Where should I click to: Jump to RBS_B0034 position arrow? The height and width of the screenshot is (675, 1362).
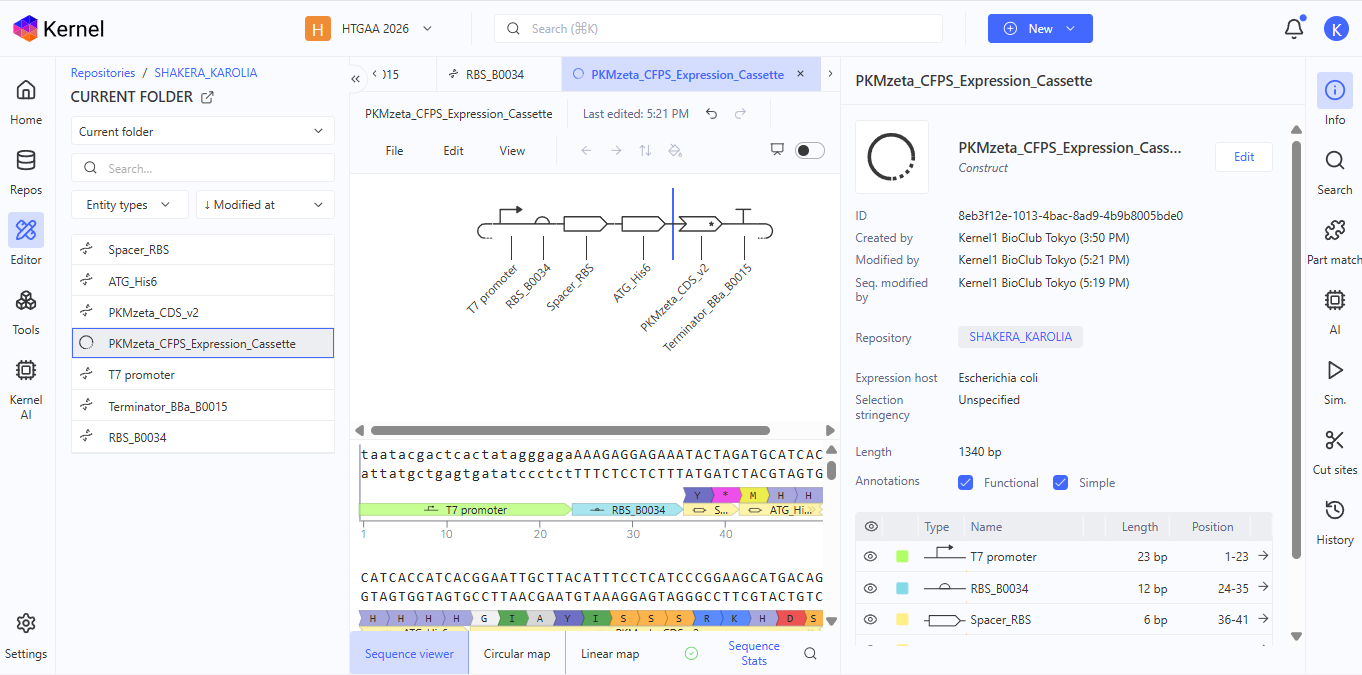(1263, 588)
